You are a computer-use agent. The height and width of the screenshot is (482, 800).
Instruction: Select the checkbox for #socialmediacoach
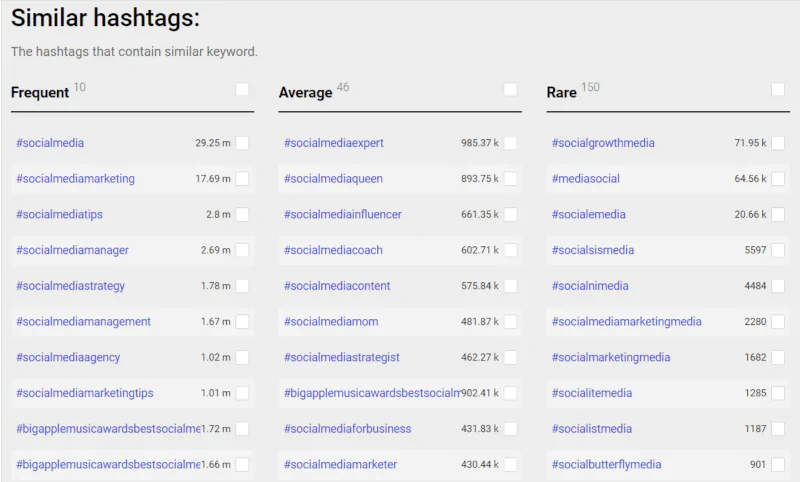[510, 250]
